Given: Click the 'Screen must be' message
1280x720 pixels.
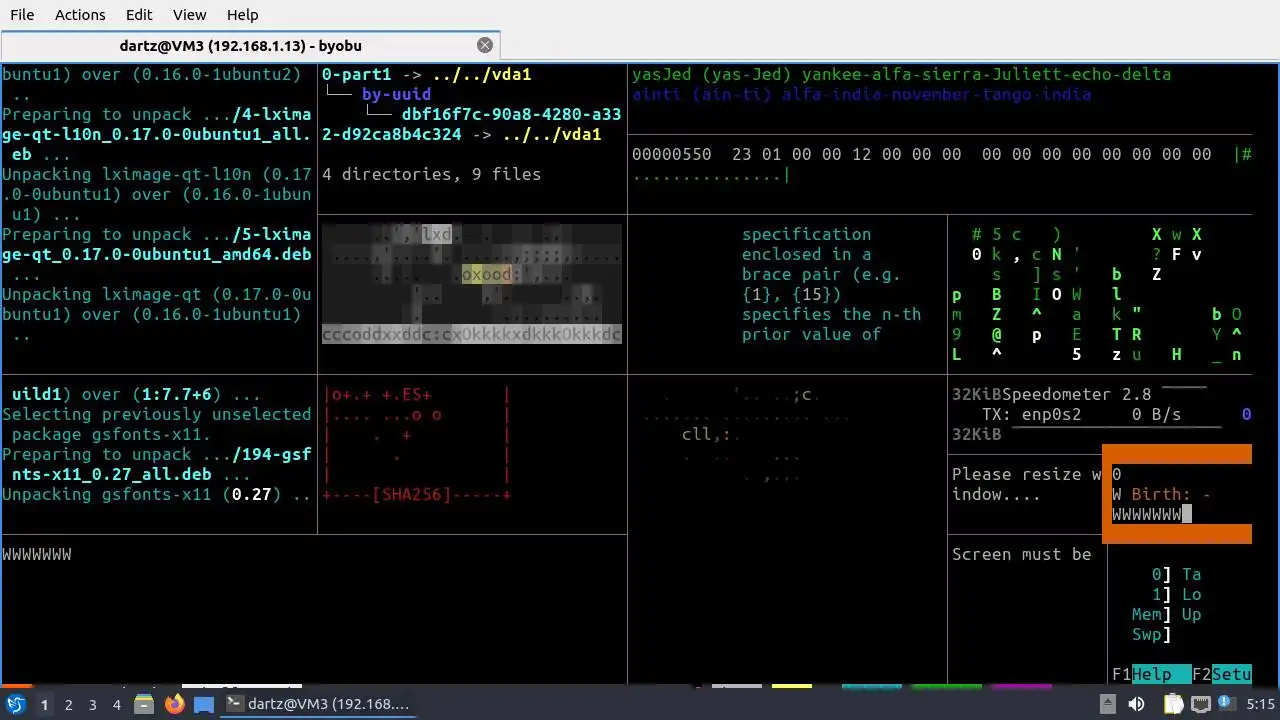Looking at the screenshot, I should pos(1022,554).
